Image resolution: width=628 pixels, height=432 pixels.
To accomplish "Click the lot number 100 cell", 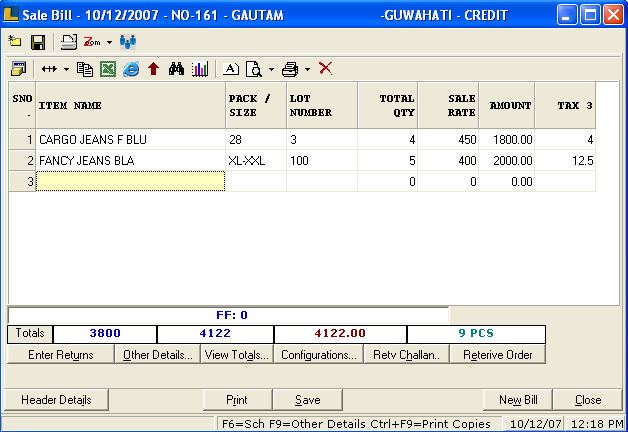I will (x=322, y=161).
